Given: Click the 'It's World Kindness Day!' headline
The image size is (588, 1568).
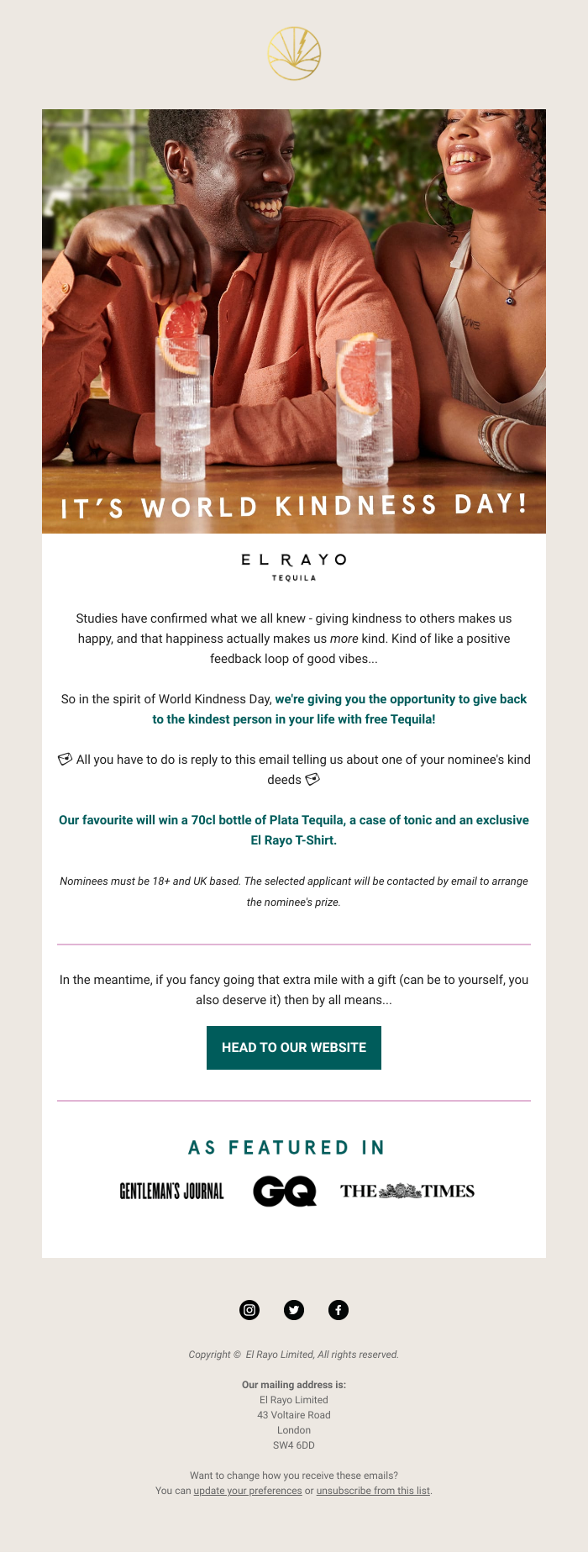Looking at the screenshot, I should (294, 506).
